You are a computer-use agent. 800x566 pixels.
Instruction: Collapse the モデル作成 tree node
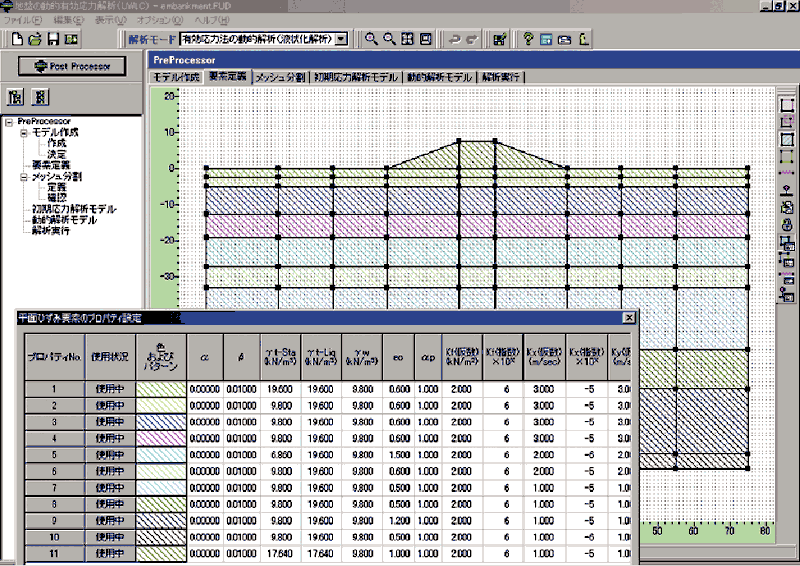[x=24, y=132]
